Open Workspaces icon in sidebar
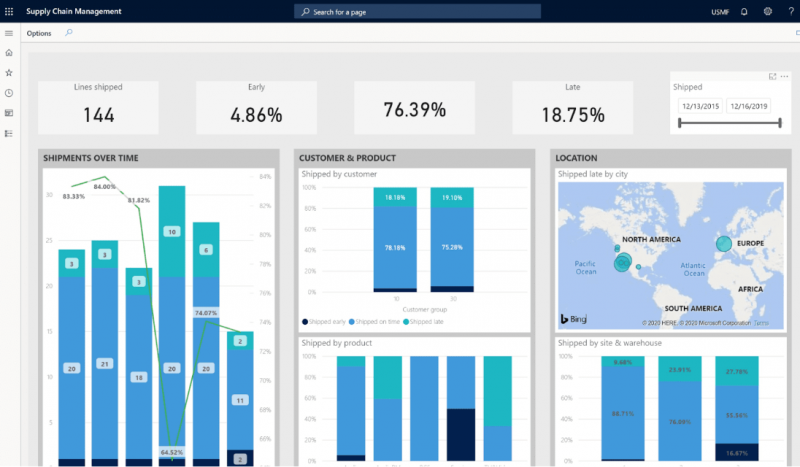This screenshot has height=467, width=800. [9, 113]
